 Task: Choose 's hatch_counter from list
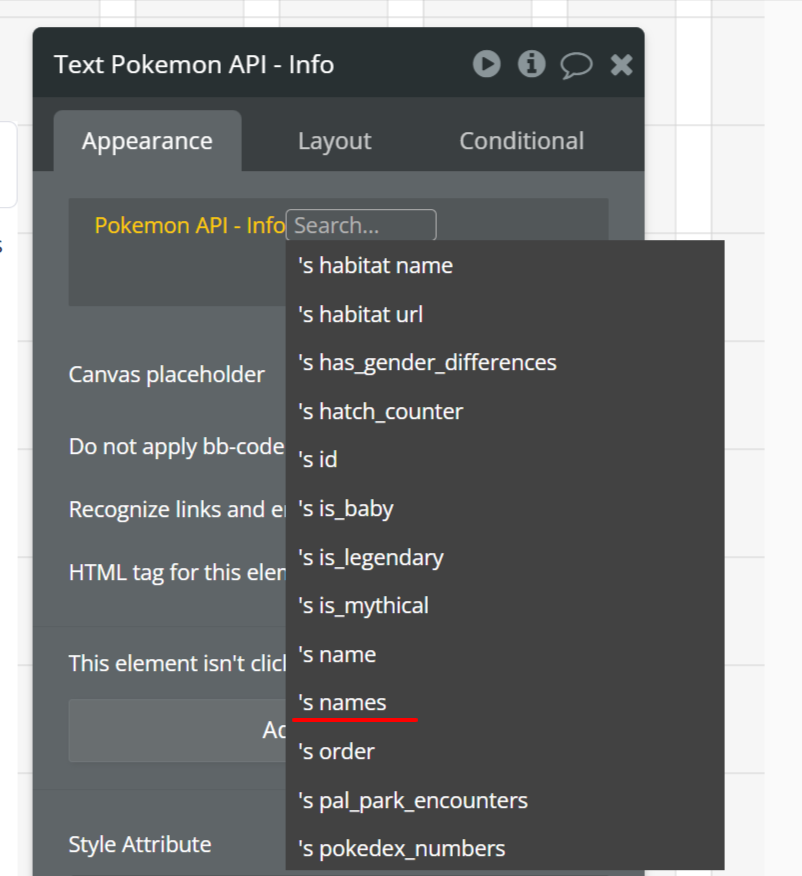pos(505,411)
